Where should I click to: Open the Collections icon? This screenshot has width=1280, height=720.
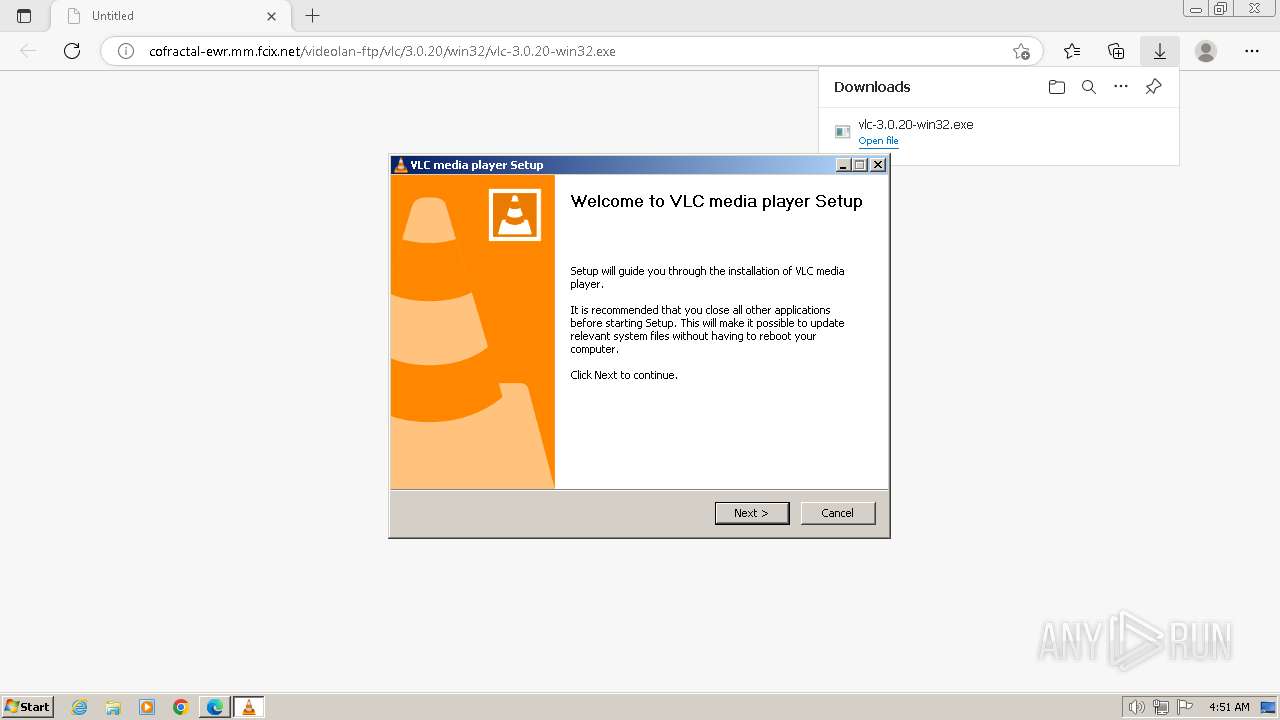coord(1116,51)
